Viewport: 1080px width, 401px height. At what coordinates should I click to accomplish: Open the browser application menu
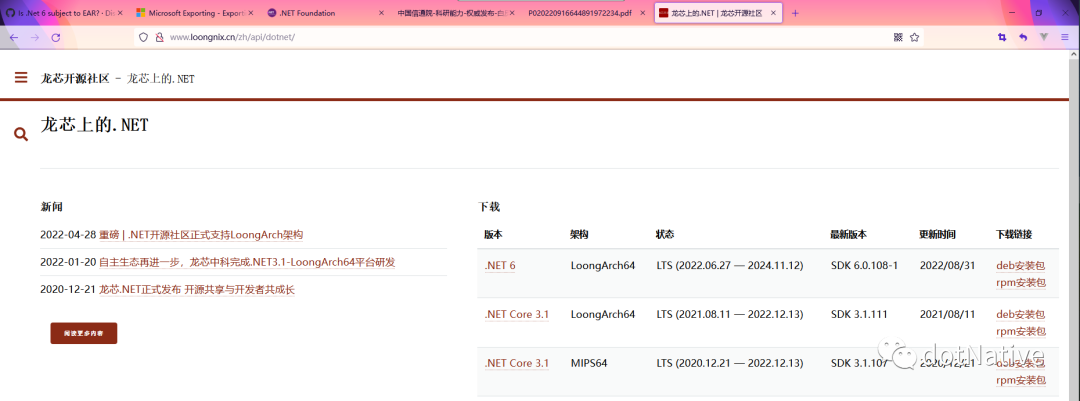tap(1066, 38)
